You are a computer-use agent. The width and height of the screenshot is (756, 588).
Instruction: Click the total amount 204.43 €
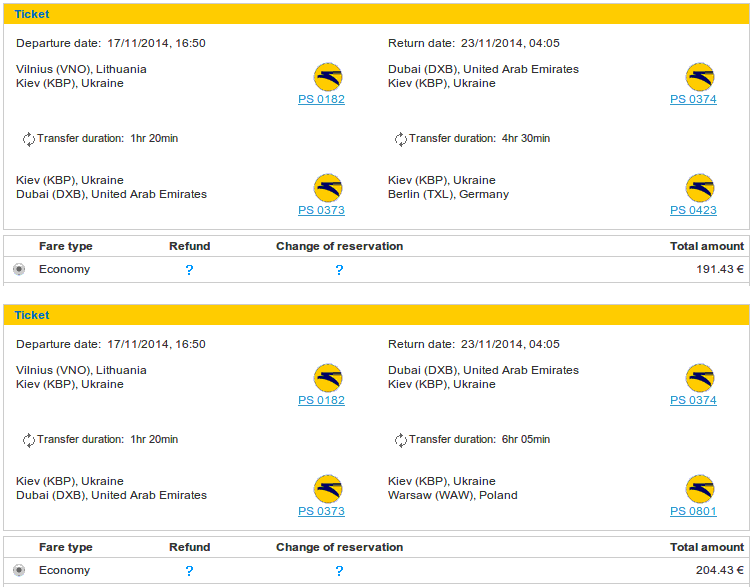[719, 570]
